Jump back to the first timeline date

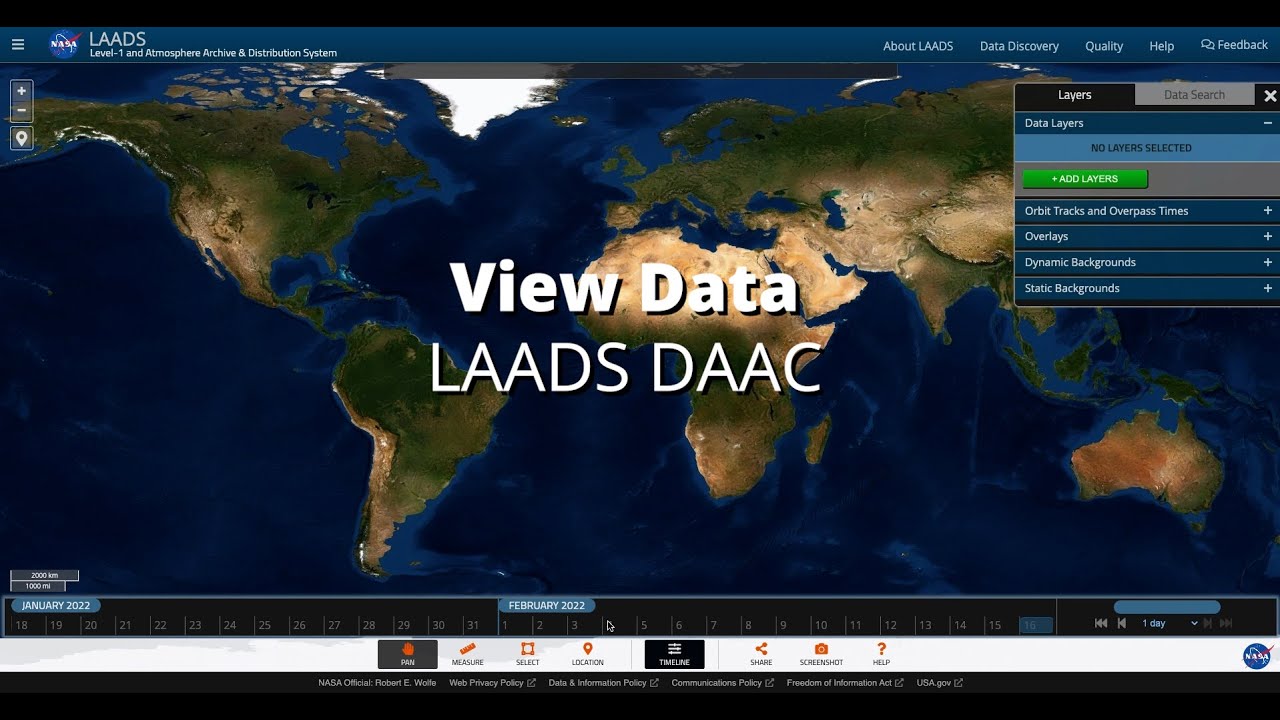point(1101,623)
